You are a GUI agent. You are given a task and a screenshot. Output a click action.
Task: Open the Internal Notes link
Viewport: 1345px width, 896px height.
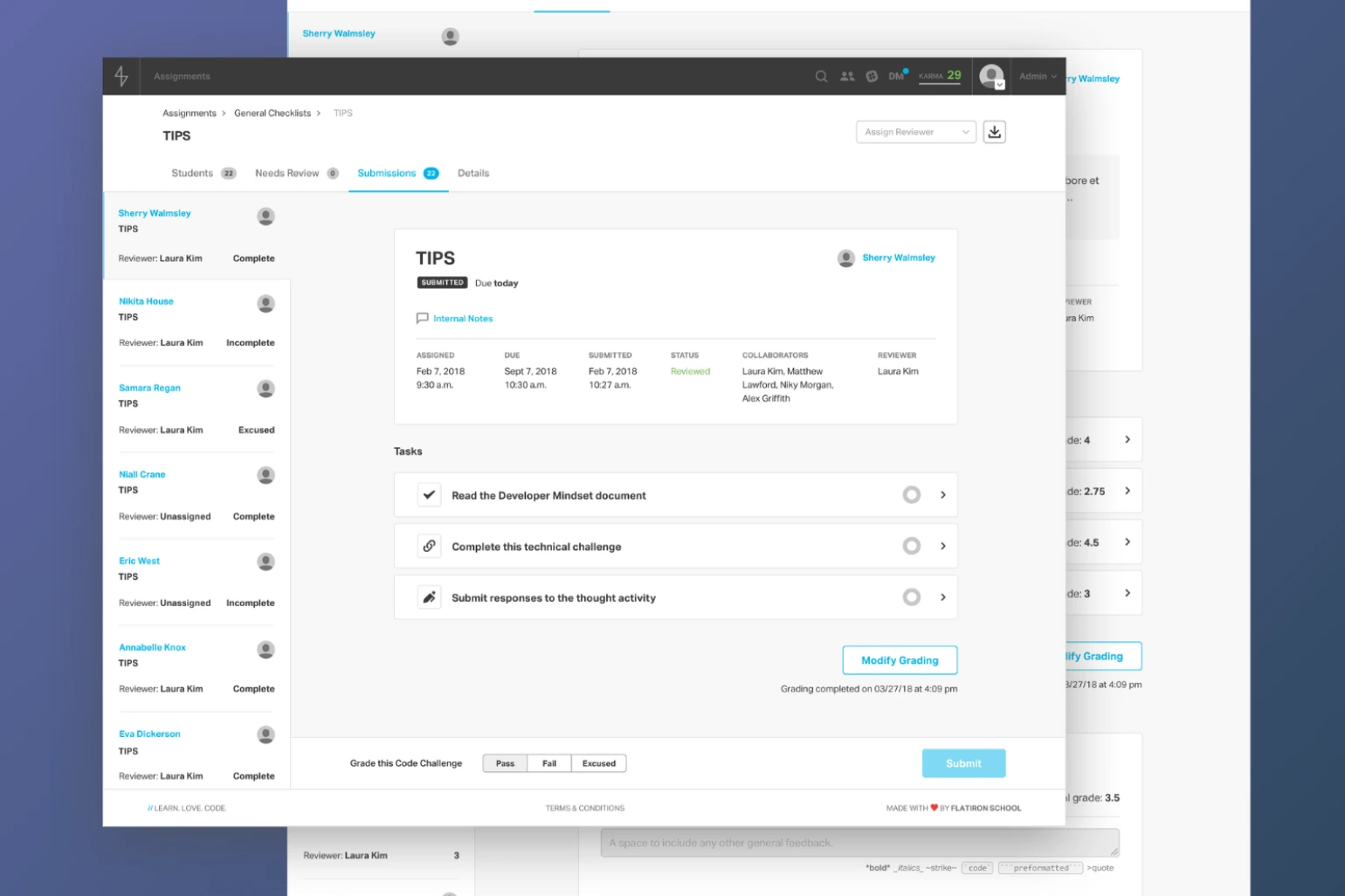click(x=463, y=319)
